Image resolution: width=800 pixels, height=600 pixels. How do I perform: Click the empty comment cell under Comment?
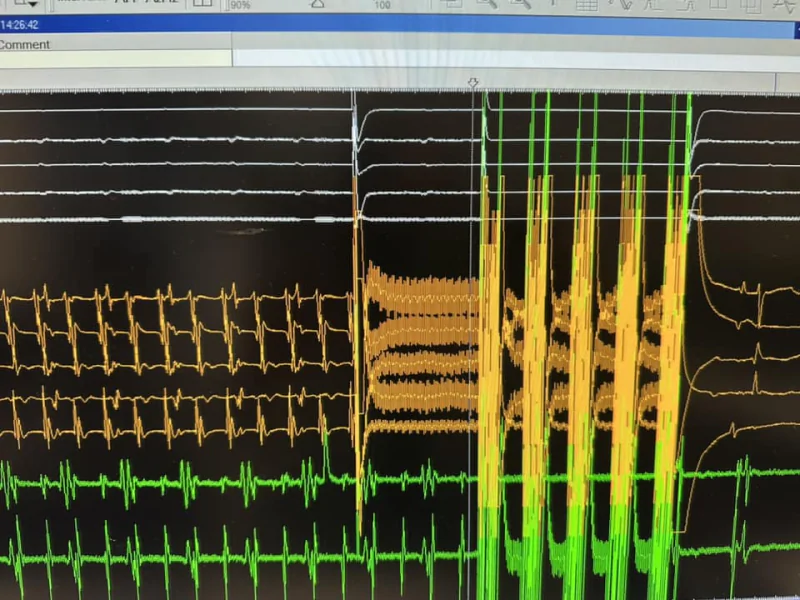[115, 59]
